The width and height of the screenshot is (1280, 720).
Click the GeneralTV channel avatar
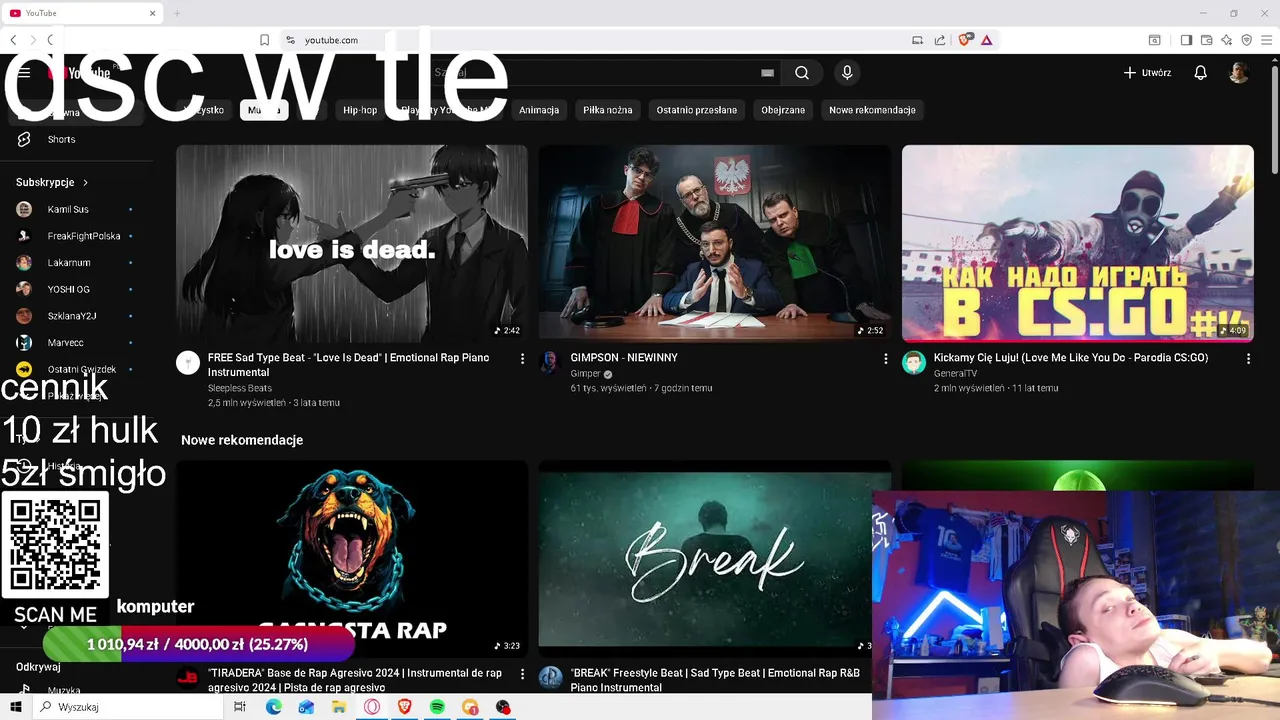(914, 362)
